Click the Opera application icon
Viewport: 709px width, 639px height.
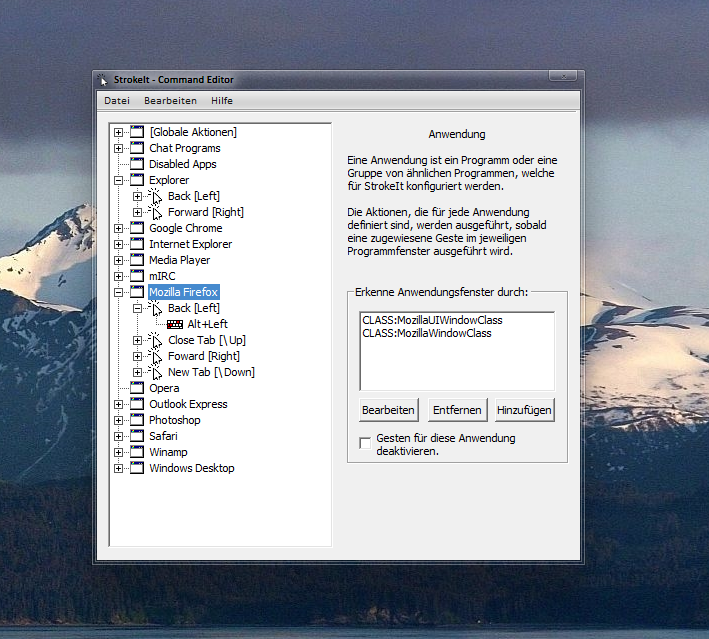point(137,388)
